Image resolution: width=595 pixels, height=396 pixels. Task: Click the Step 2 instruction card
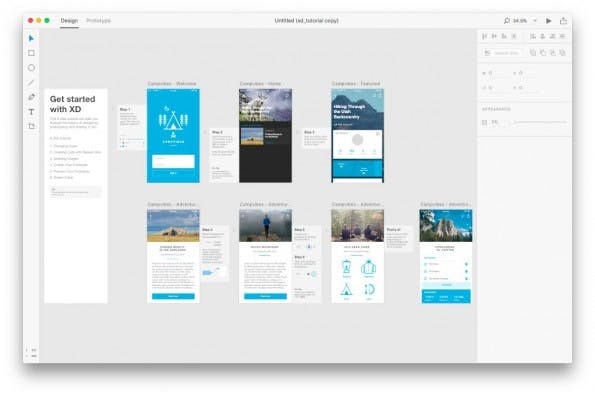pos(223,155)
